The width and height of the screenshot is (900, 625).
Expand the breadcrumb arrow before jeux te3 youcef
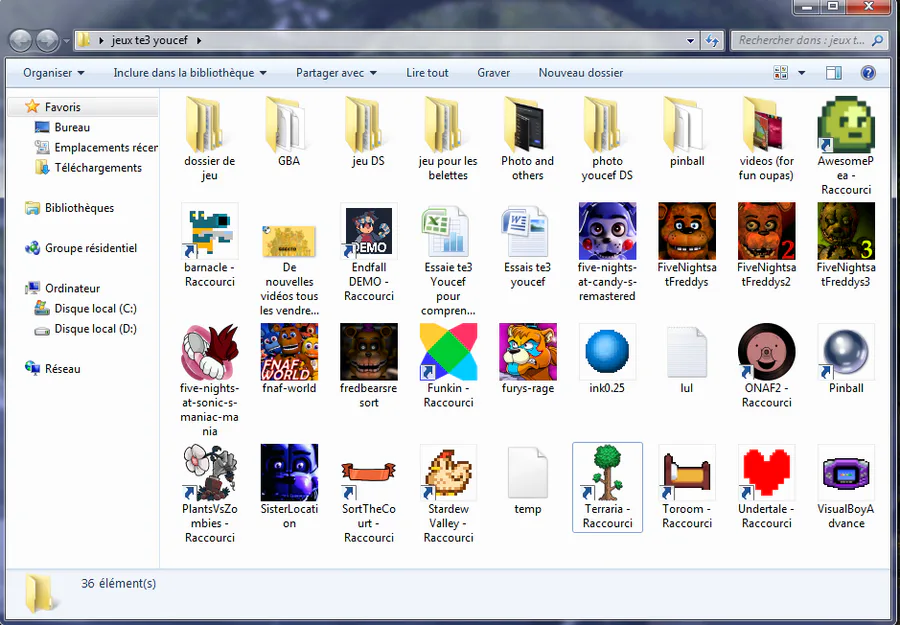101,41
